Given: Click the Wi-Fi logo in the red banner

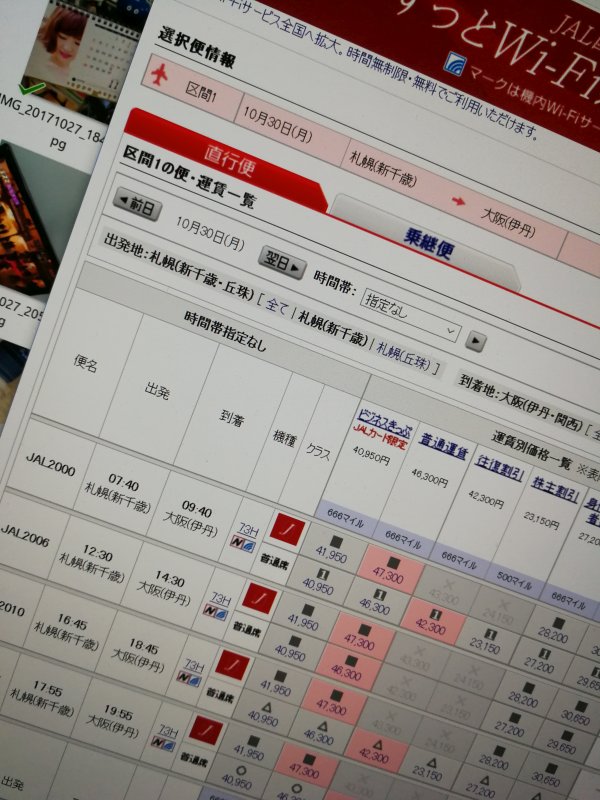Looking at the screenshot, I should (454, 64).
